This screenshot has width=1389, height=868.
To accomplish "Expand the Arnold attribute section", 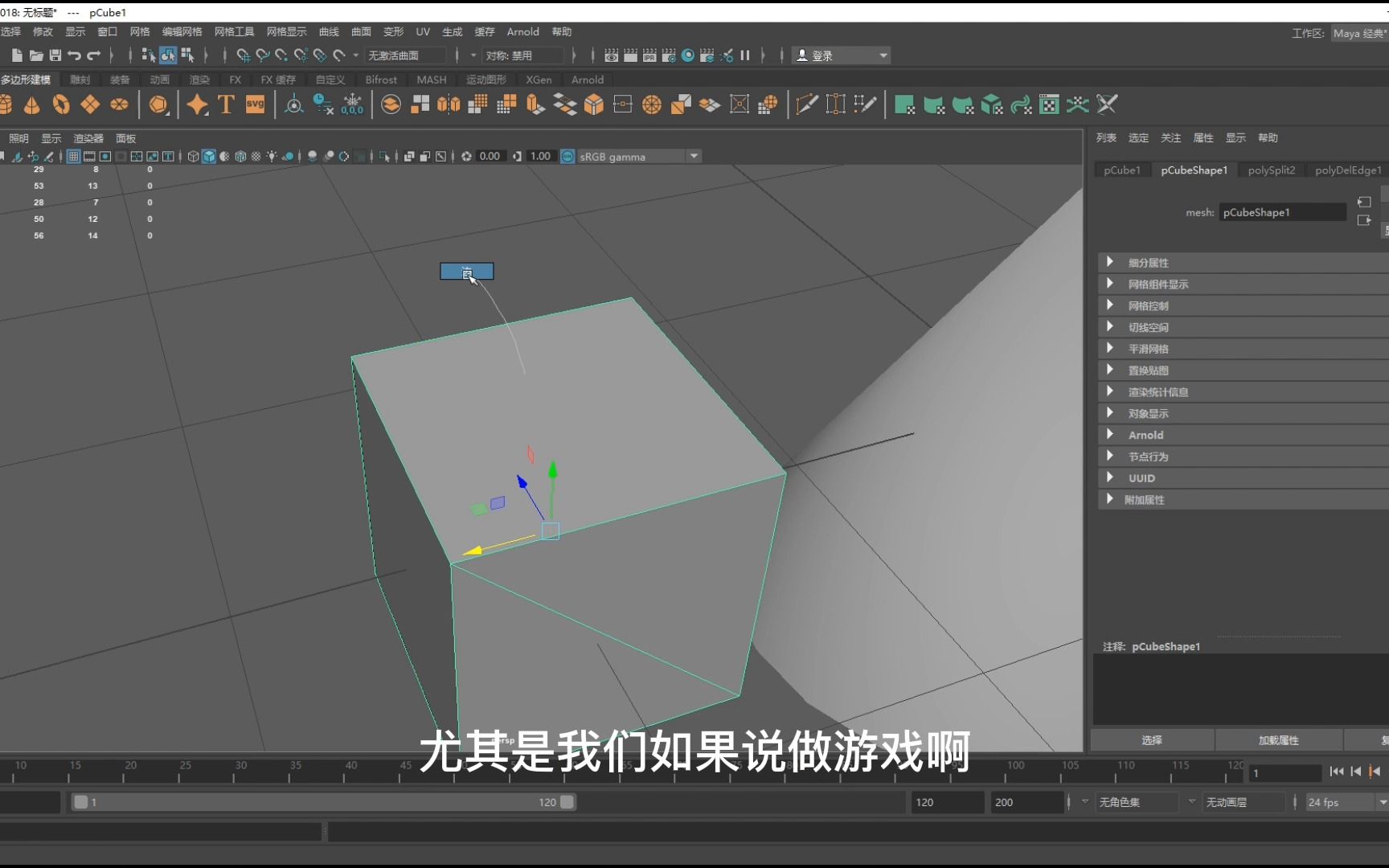I will pos(1145,435).
